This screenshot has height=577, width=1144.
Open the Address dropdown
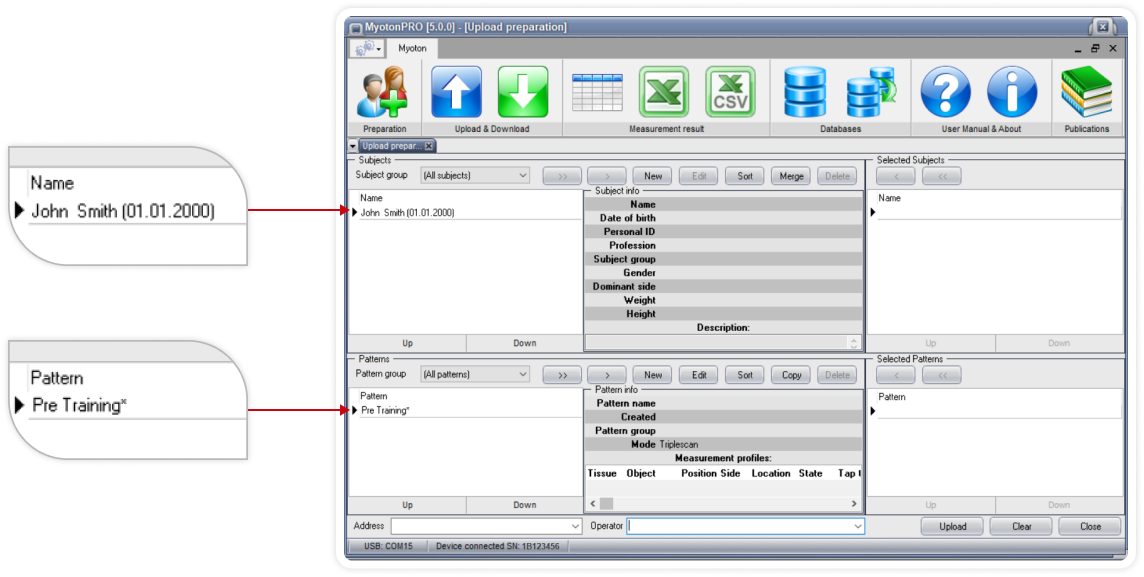(576, 526)
